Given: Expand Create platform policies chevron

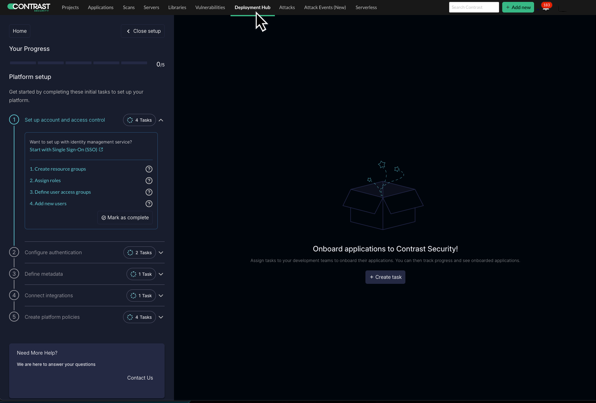Looking at the screenshot, I should point(161,317).
